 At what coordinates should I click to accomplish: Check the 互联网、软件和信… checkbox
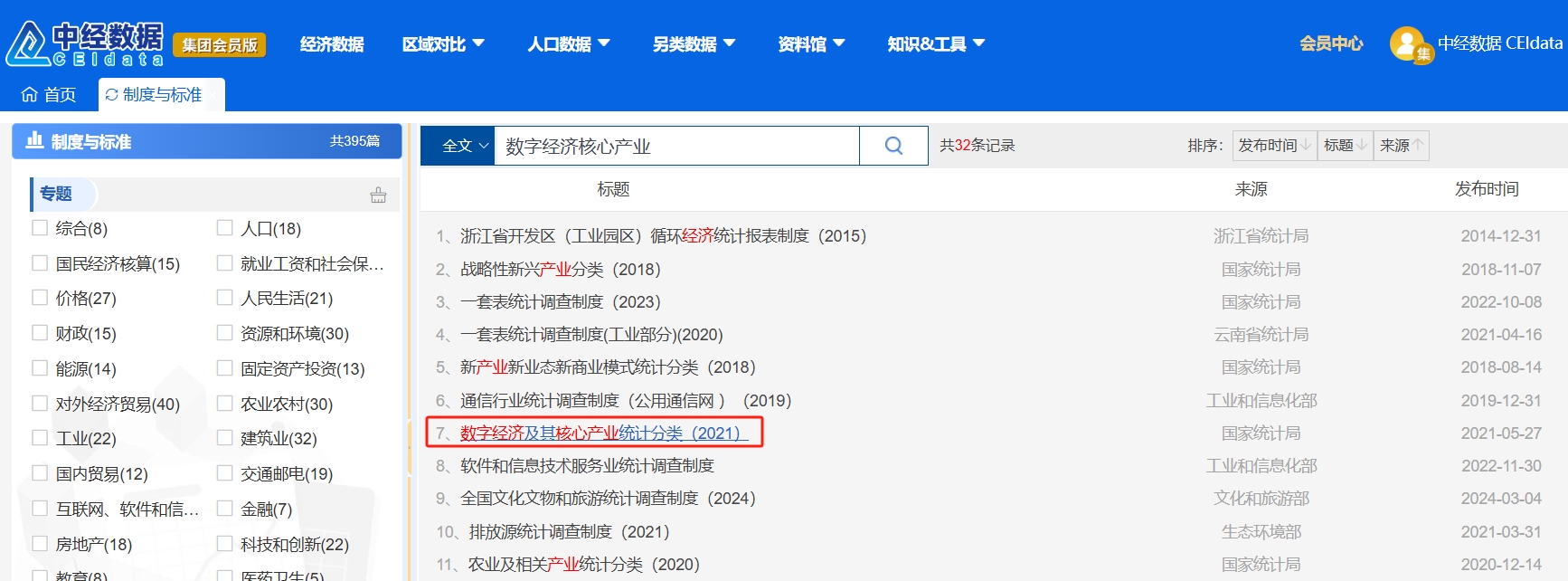coord(40,508)
